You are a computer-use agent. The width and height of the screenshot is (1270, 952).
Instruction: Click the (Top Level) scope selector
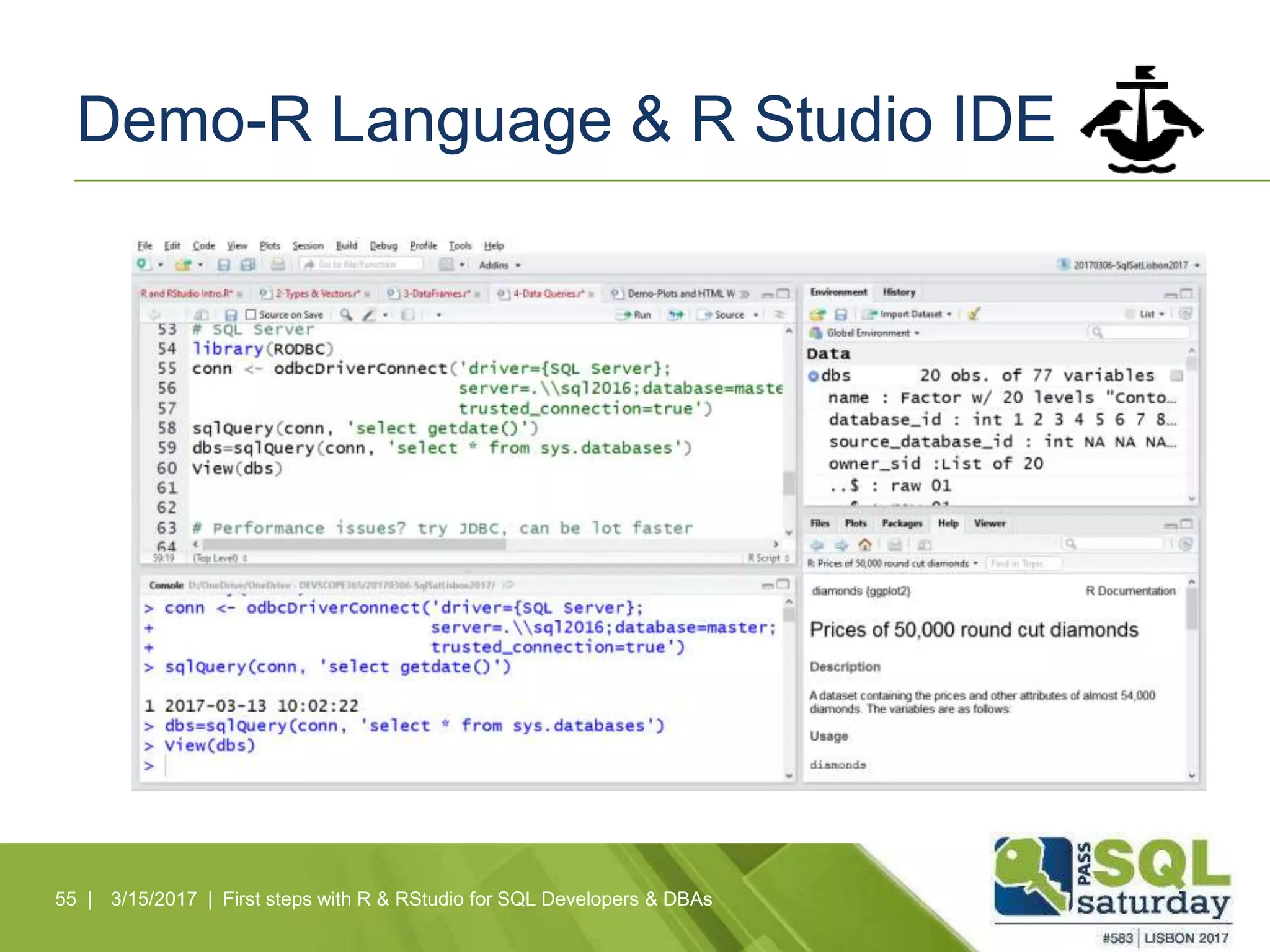220,558
